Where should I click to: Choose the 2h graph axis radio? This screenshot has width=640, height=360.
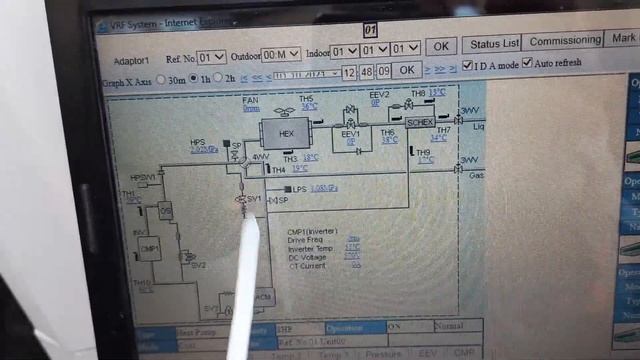tap(218, 77)
